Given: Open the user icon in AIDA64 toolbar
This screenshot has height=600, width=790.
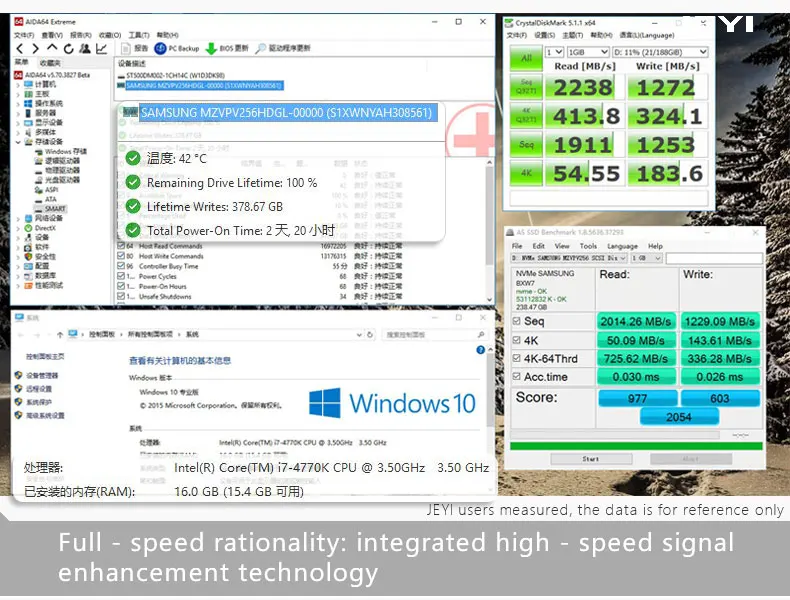Looking at the screenshot, I should [x=85, y=49].
